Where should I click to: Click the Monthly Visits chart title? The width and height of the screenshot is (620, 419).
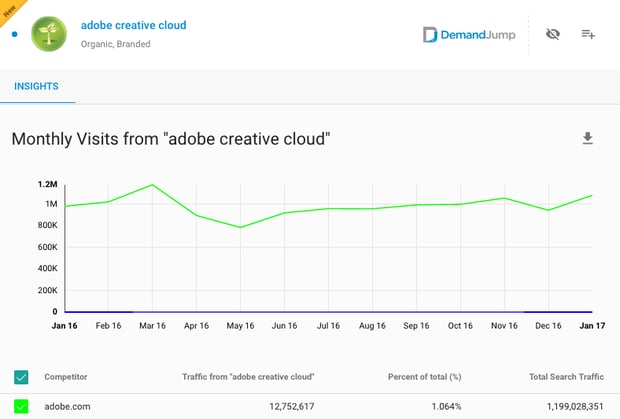(x=171, y=139)
